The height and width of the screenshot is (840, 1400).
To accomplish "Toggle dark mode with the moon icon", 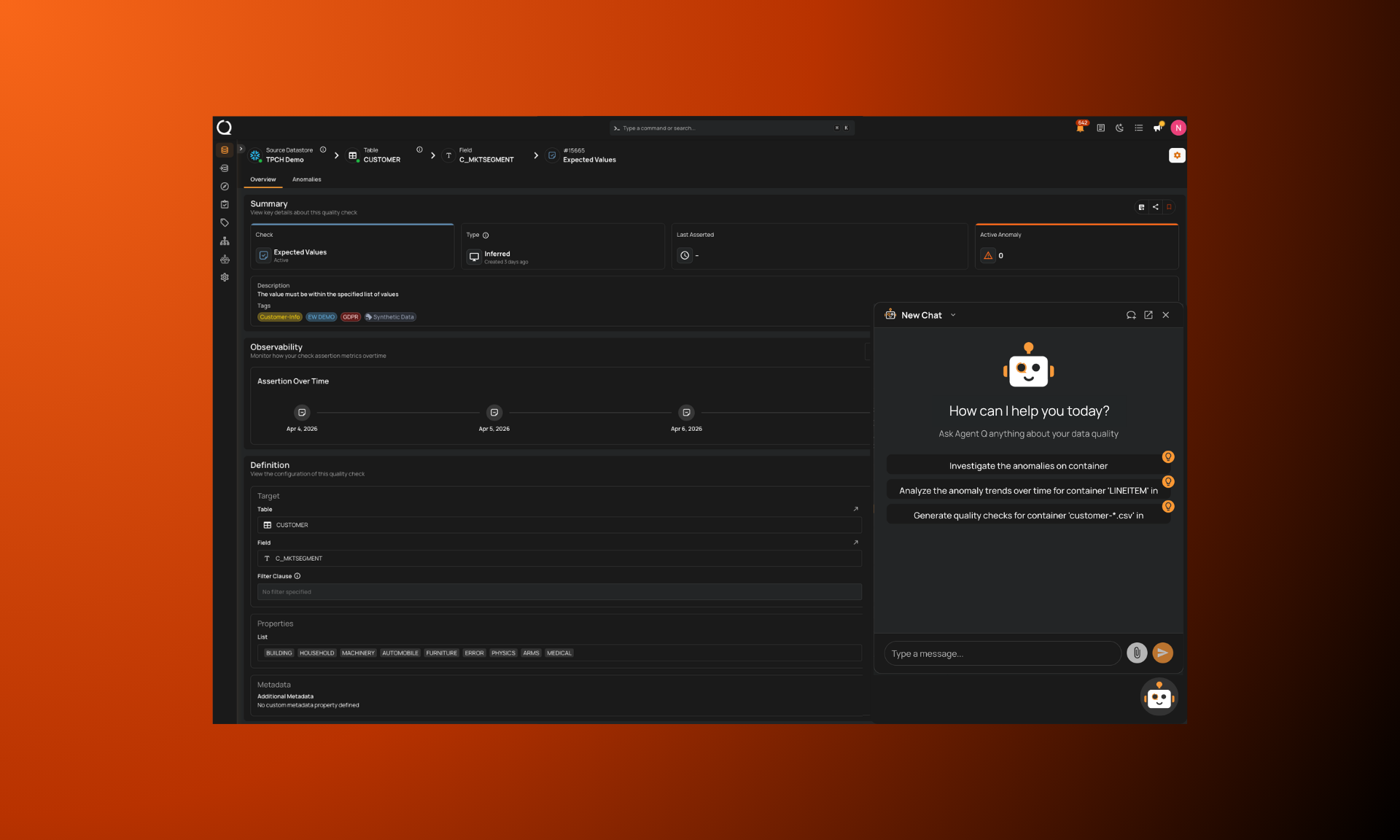I will coord(1119,128).
